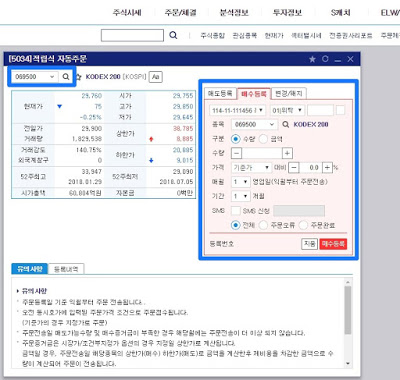This screenshot has height=380, width=400.
Task: Click the 관심종목 shortcut link
Action: click(245, 35)
